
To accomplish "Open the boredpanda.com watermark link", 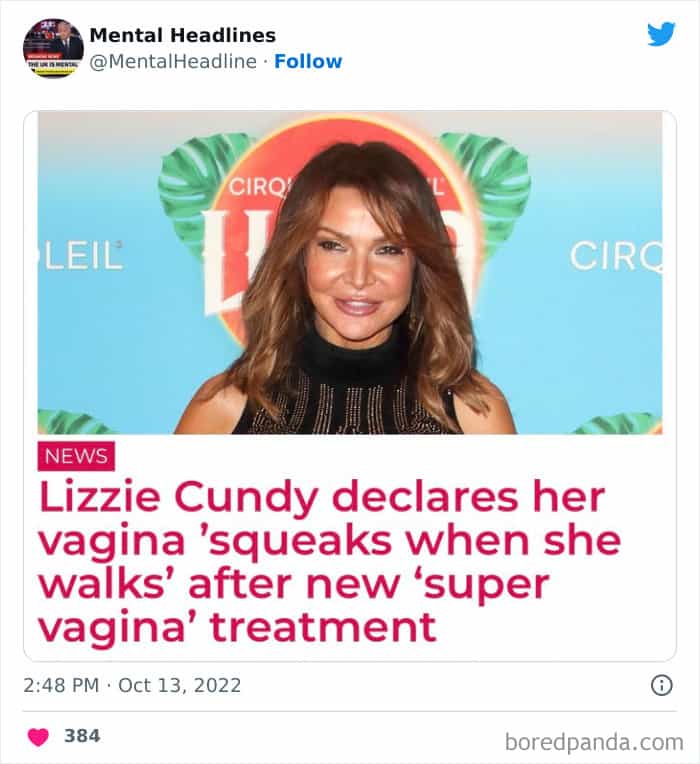I will (x=594, y=741).
